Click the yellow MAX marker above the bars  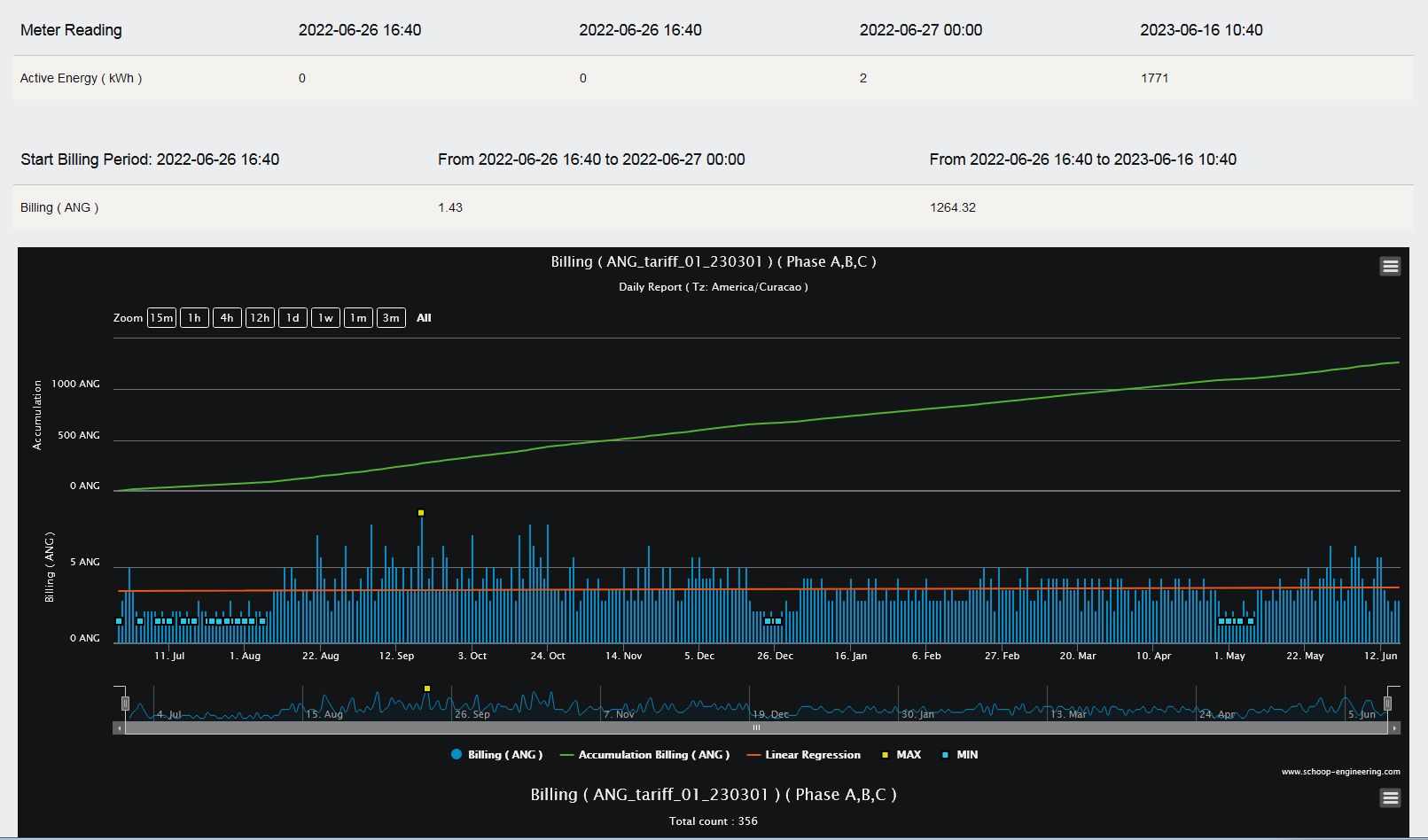[421, 513]
